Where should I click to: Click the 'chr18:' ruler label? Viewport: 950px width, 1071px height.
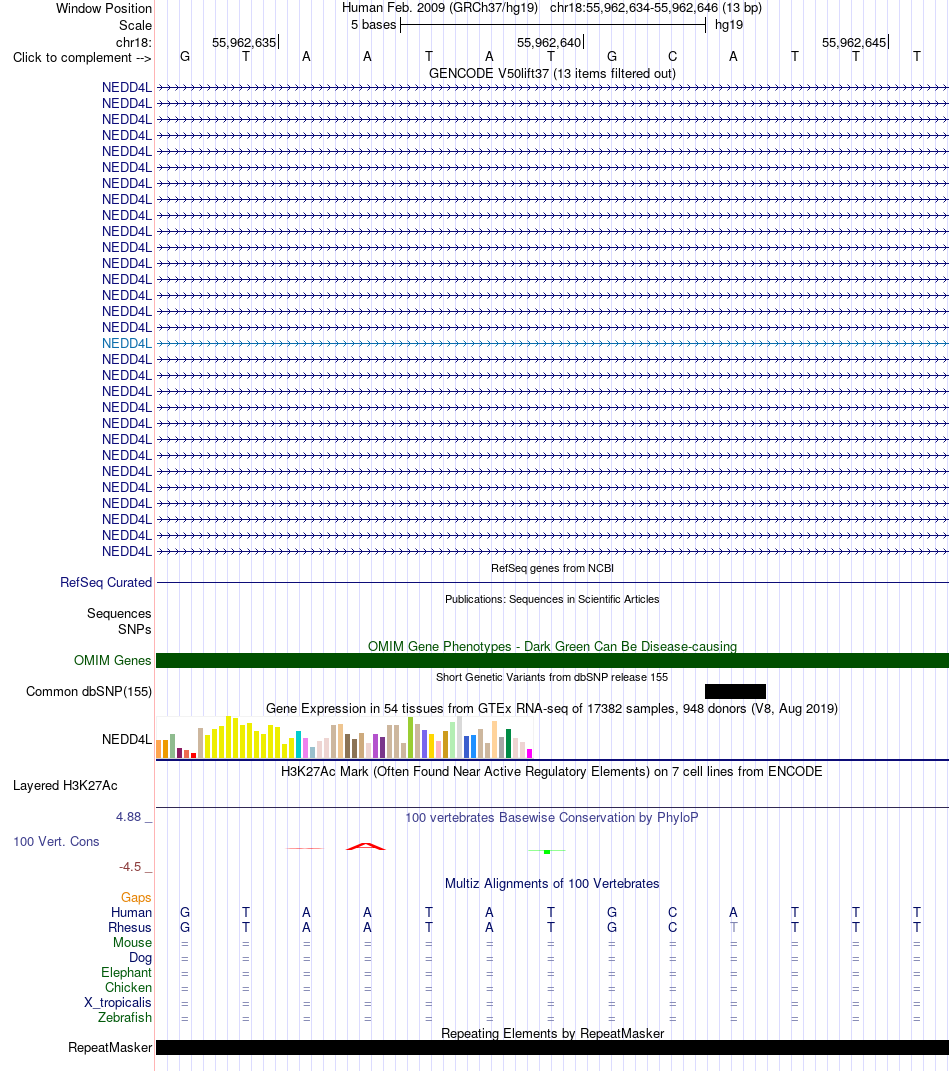point(133,42)
